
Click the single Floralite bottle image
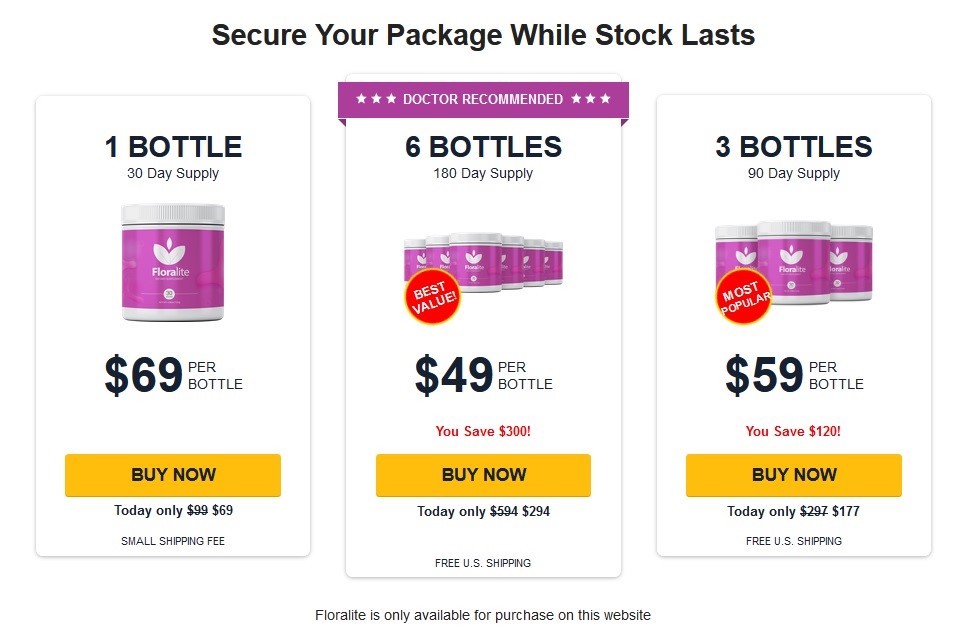[x=173, y=262]
